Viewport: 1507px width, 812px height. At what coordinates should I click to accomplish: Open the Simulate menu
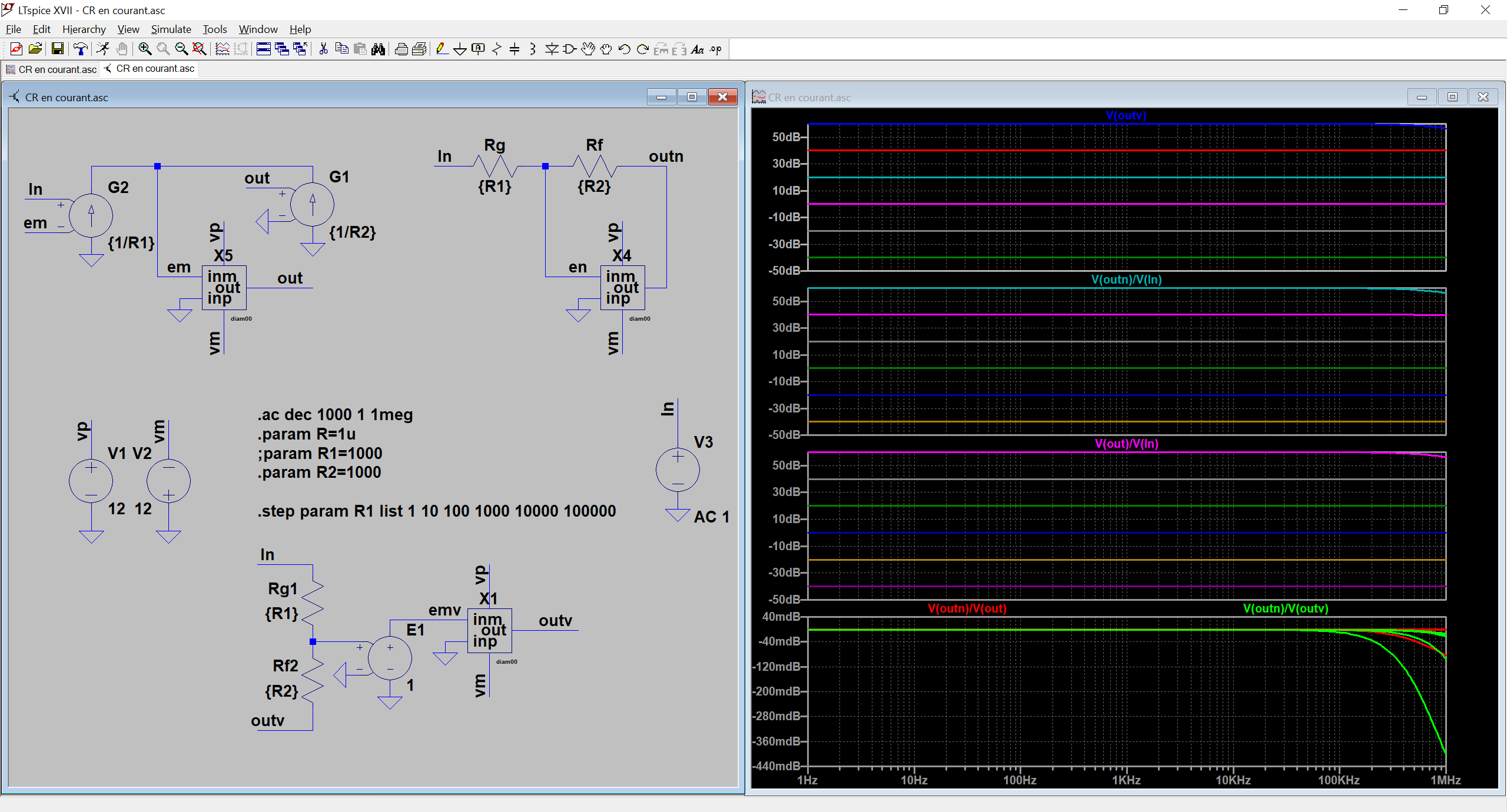click(x=171, y=29)
